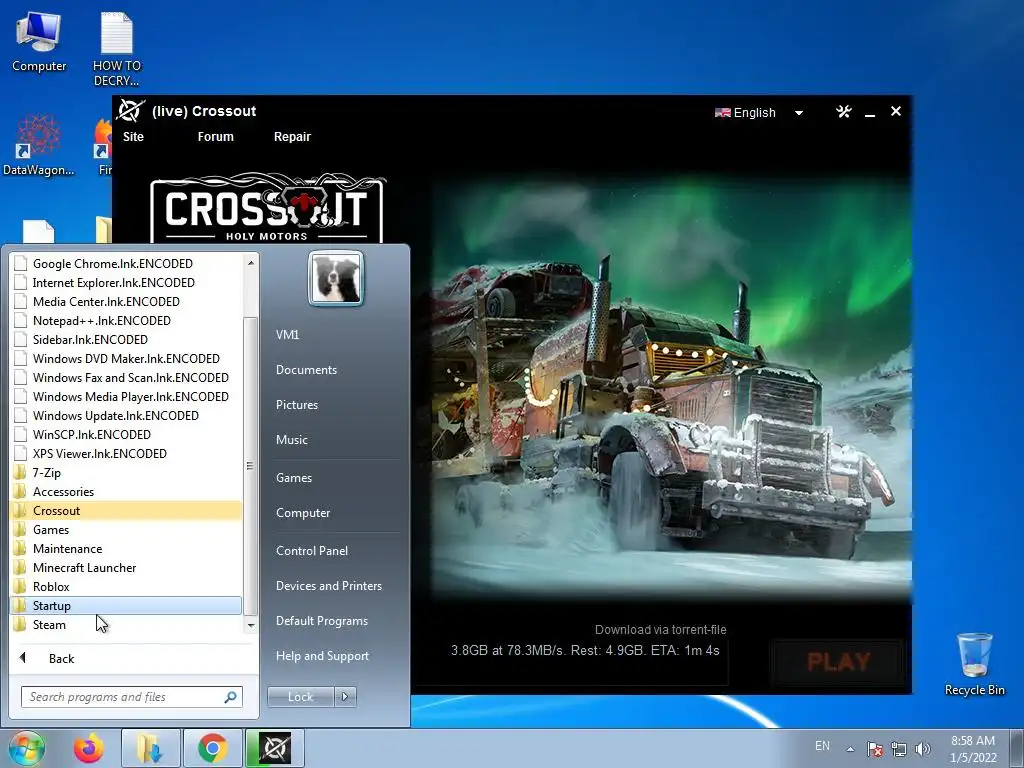
Task: Select Notepad++.lnk.ENCODED entry
Action: pyautogui.click(x=126, y=320)
